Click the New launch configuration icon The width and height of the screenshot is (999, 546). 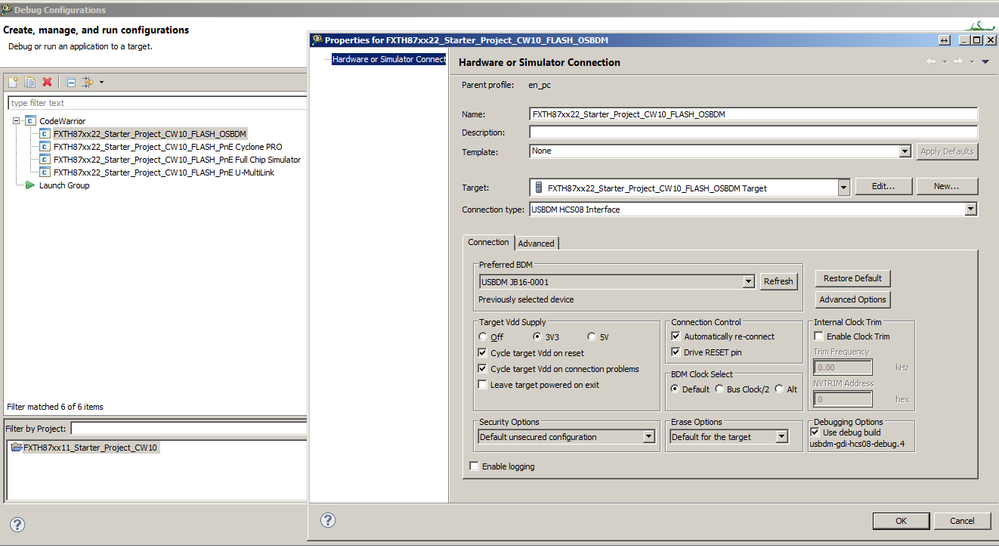pyautogui.click(x=13, y=82)
